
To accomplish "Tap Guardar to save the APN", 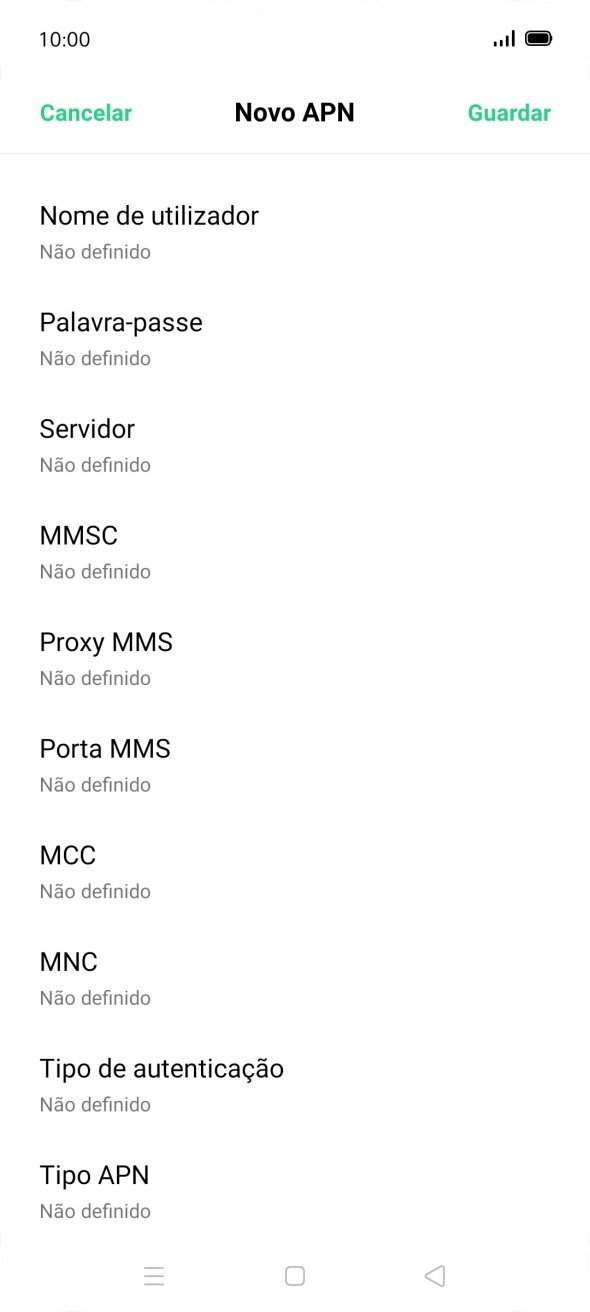I will (x=509, y=113).
